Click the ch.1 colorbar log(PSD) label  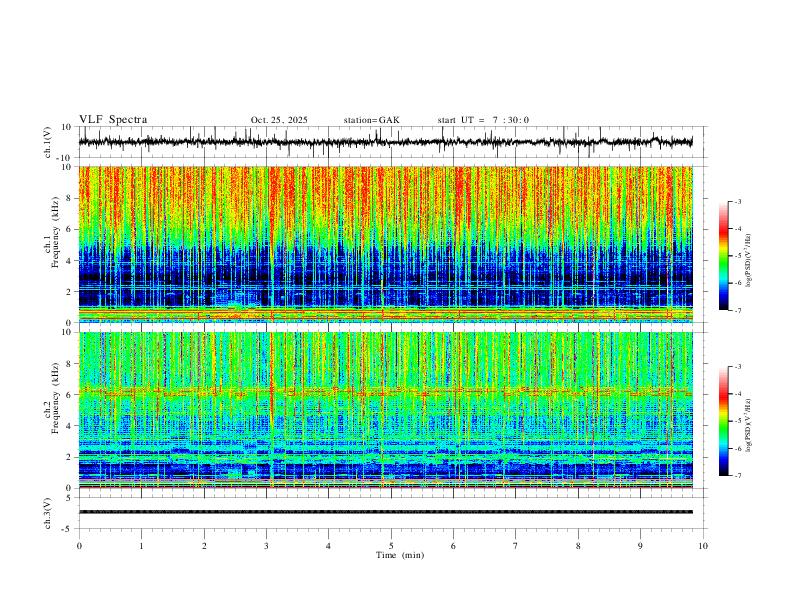(x=749, y=261)
